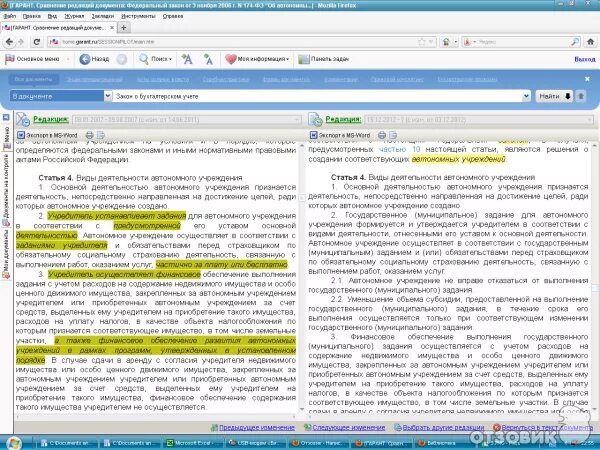The width and height of the screenshot is (600, 450).
Task: Open Моя информация heart icon
Action: tap(231, 59)
